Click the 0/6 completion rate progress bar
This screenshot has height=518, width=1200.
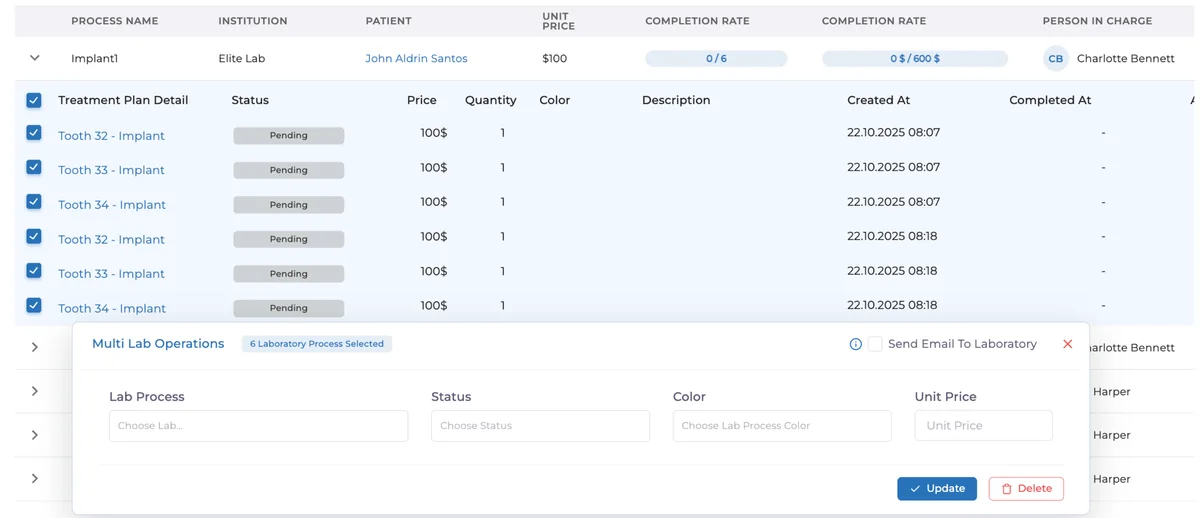click(x=716, y=59)
